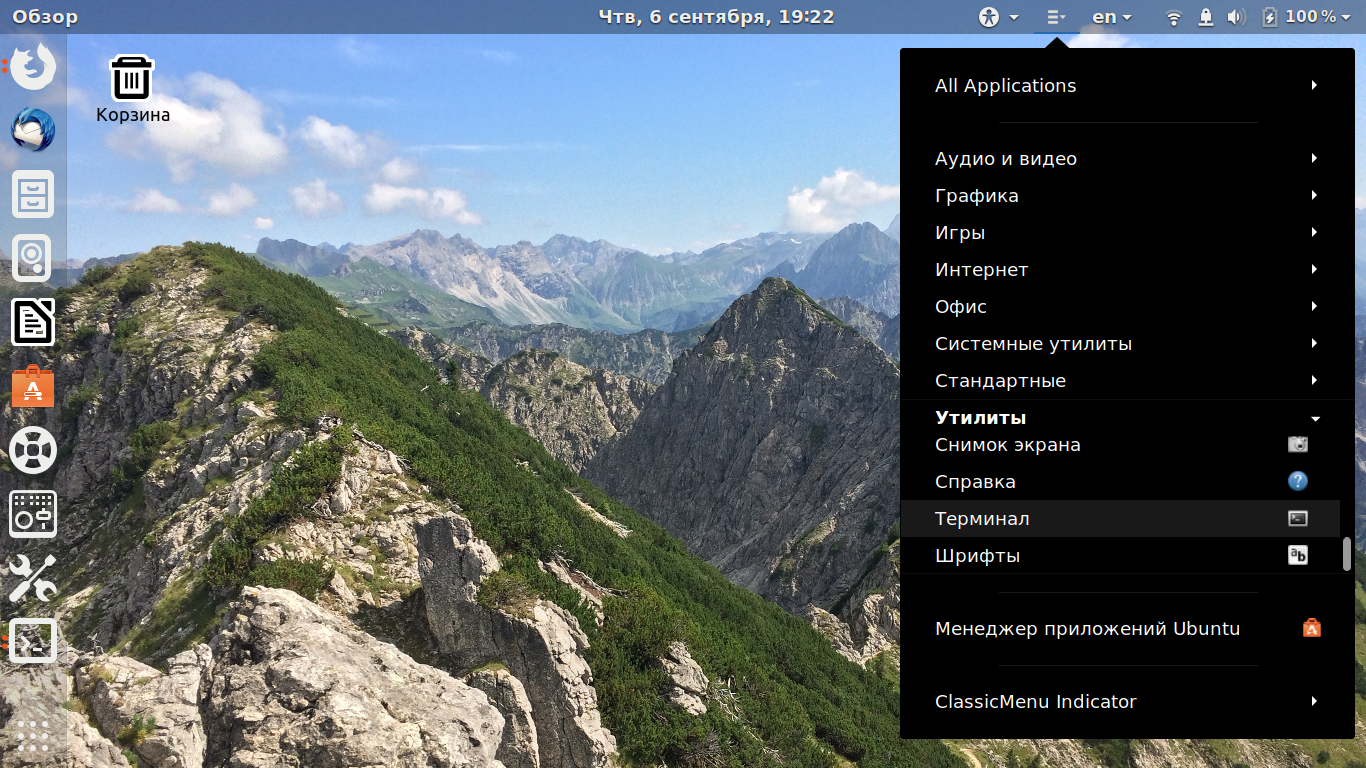The image size is (1366, 768).
Task: Select Снимок экрана menu entry
Action: (1120, 445)
